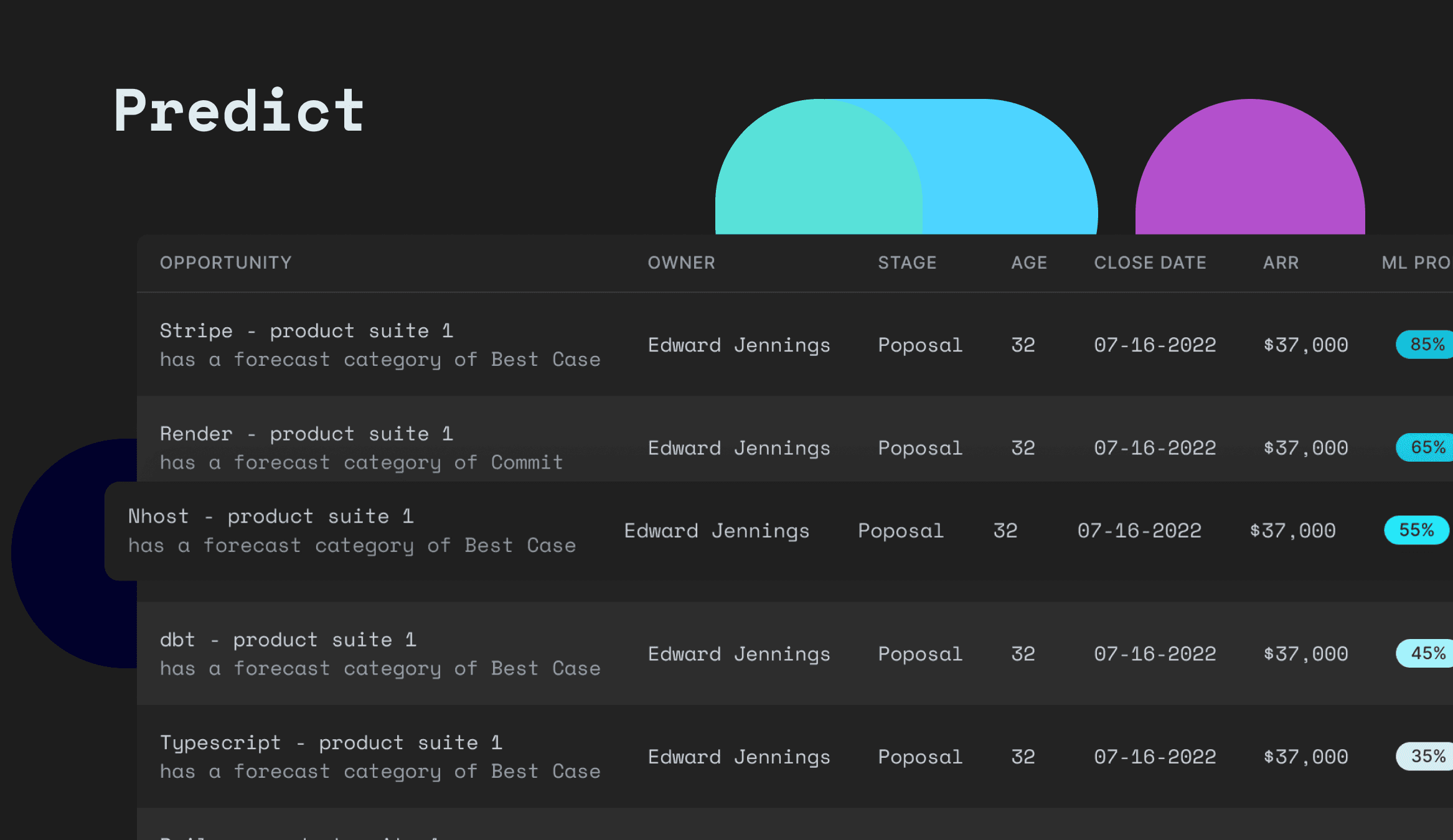This screenshot has width=1453, height=840.
Task: Click the purple semicircle graphic
Action: click(x=1250, y=167)
